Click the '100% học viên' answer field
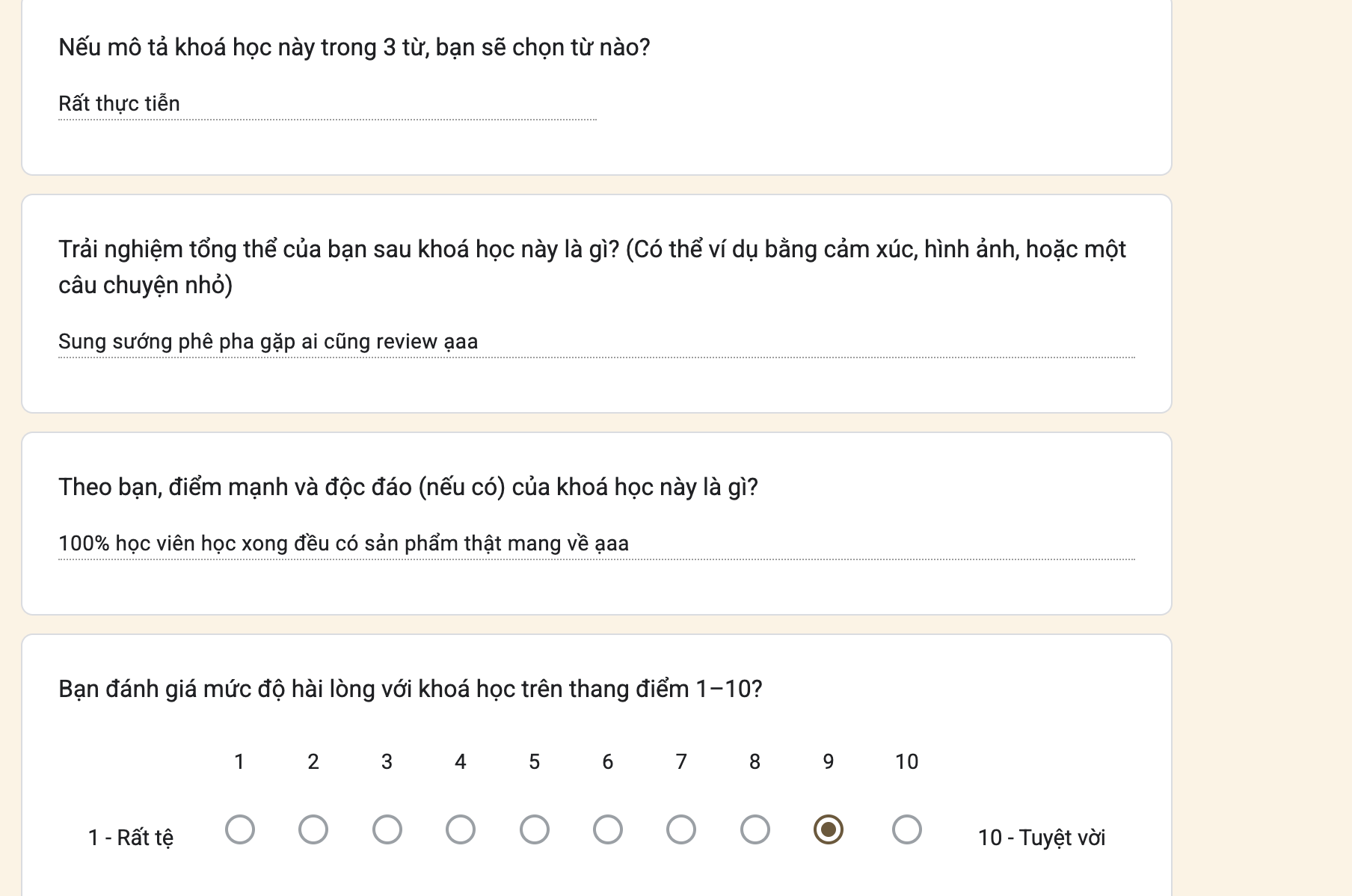1352x896 pixels. pos(597,544)
